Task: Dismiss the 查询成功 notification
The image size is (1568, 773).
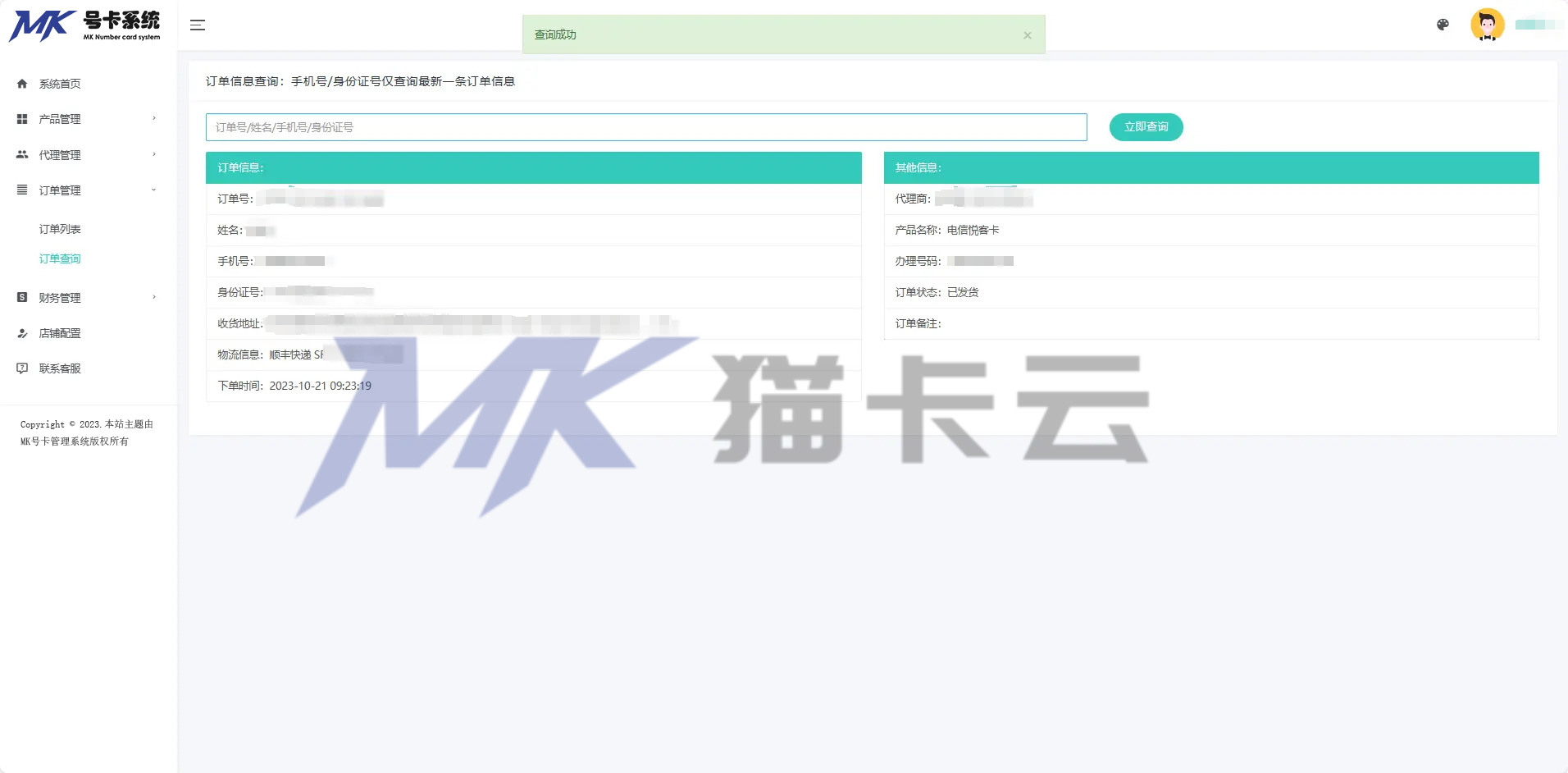Action: click(x=1028, y=35)
